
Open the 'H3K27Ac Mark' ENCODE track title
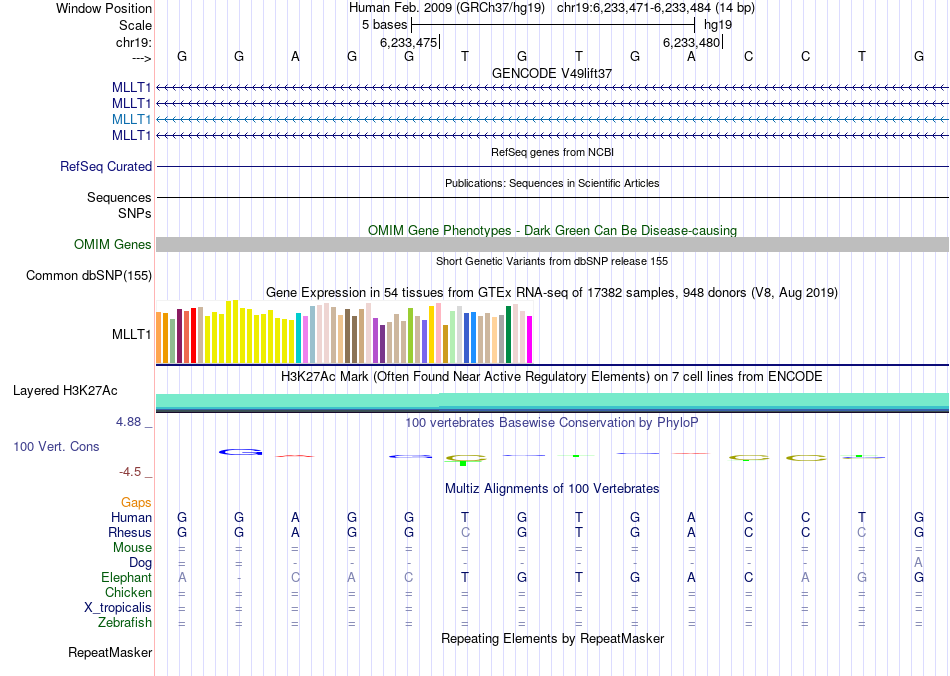[x=552, y=377]
